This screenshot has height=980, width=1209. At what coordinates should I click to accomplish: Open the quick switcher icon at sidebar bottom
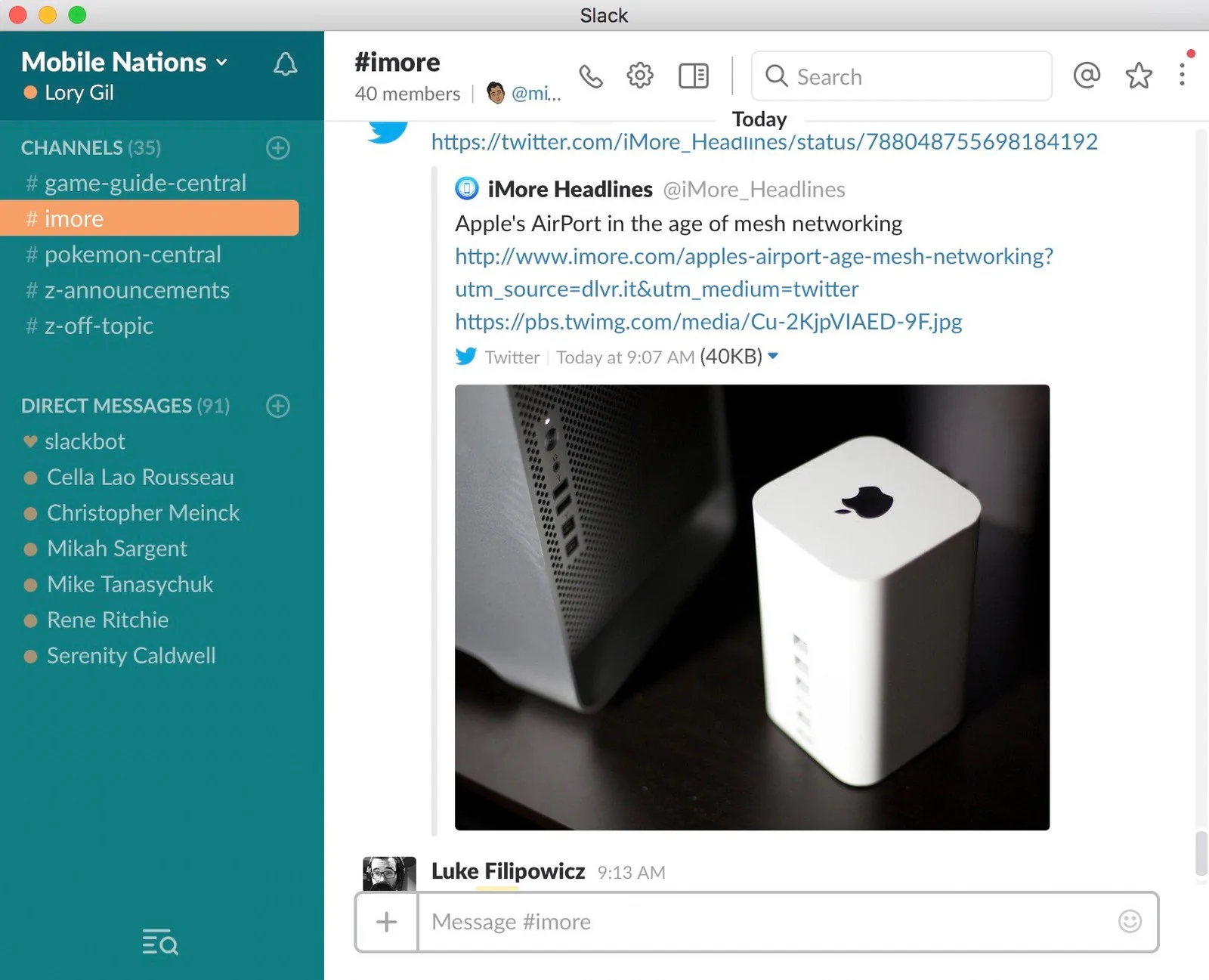[160, 942]
